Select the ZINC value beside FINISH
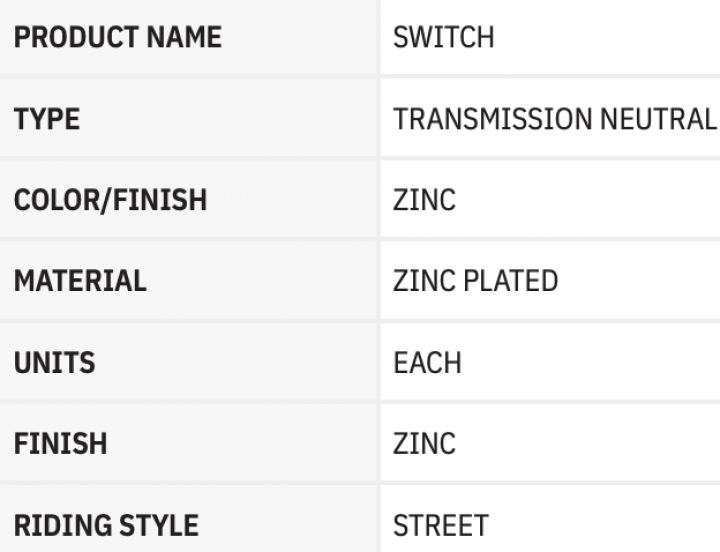720x552 pixels. click(x=424, y=444)
